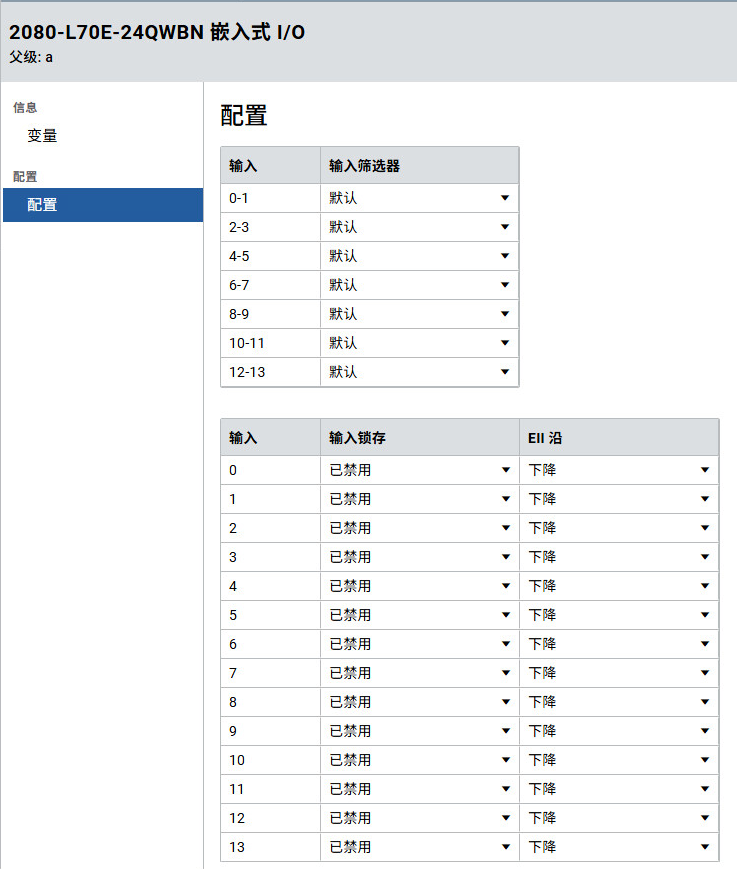
Task: Click the 10-11 input range cell
Action: [x=270, y=343]
